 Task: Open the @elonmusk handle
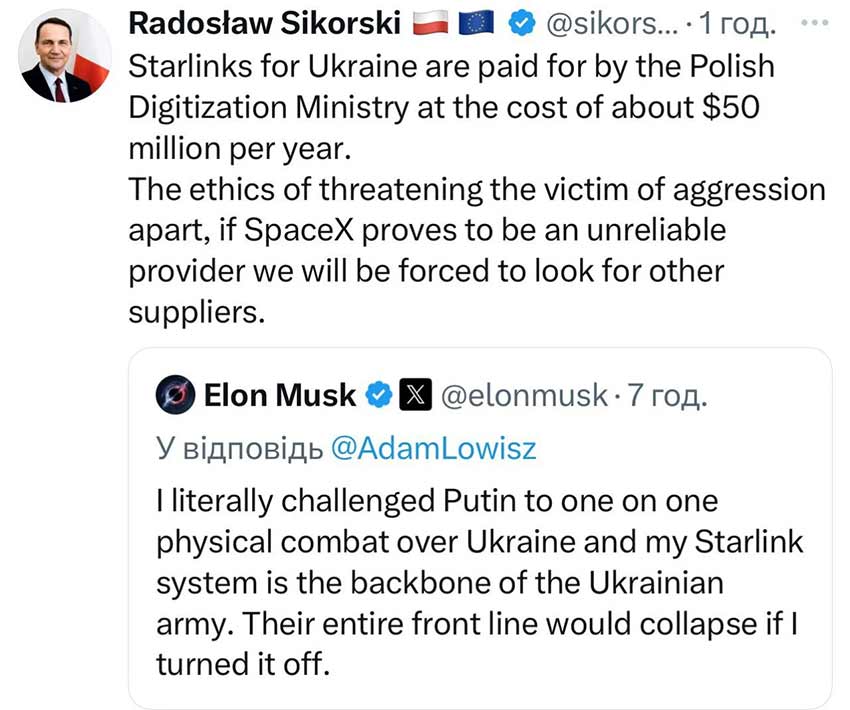525,395
